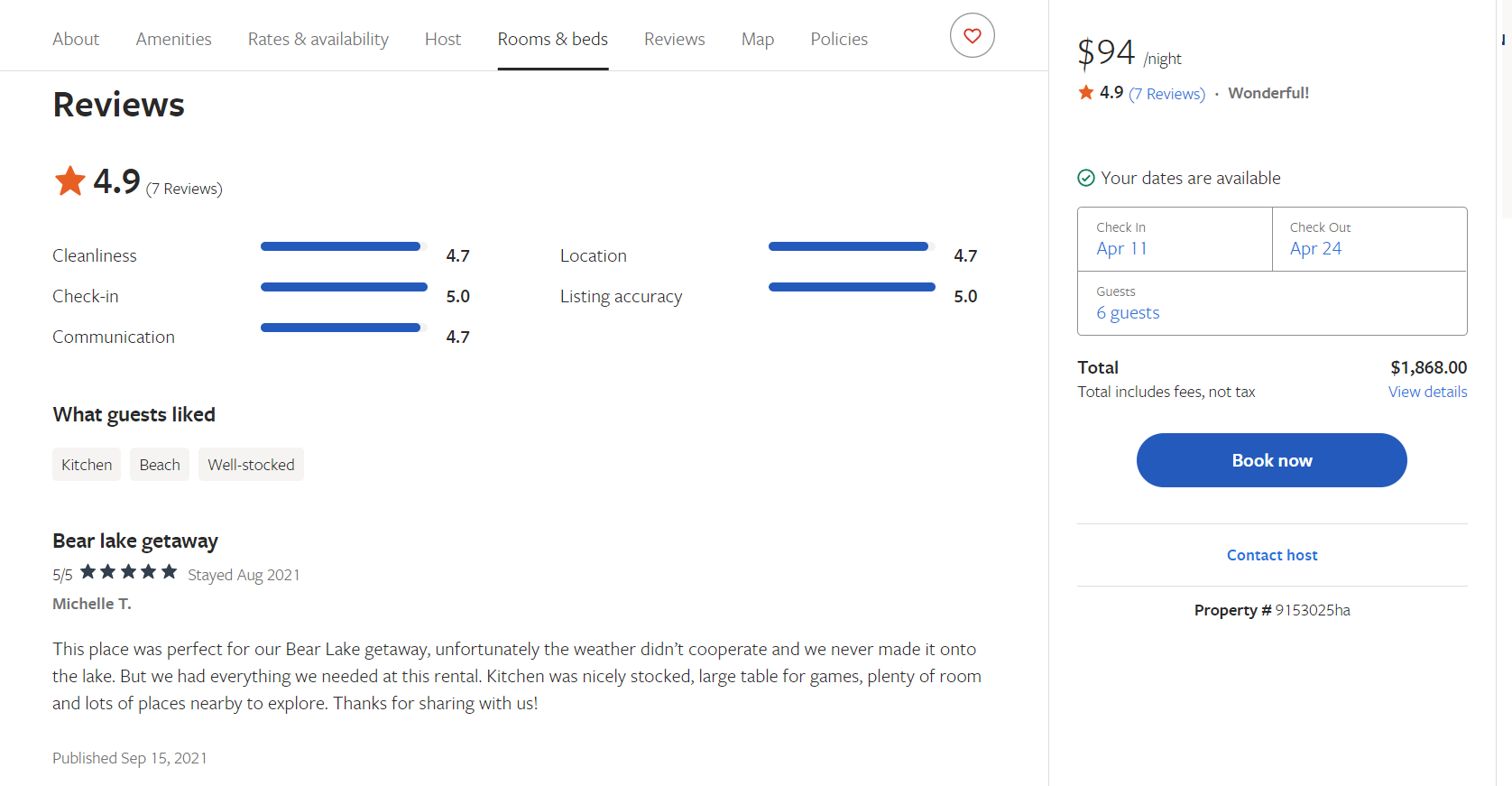Screen dimensions: 1512x786
Task: Jump to the Host tab
Action: (442, 39)
